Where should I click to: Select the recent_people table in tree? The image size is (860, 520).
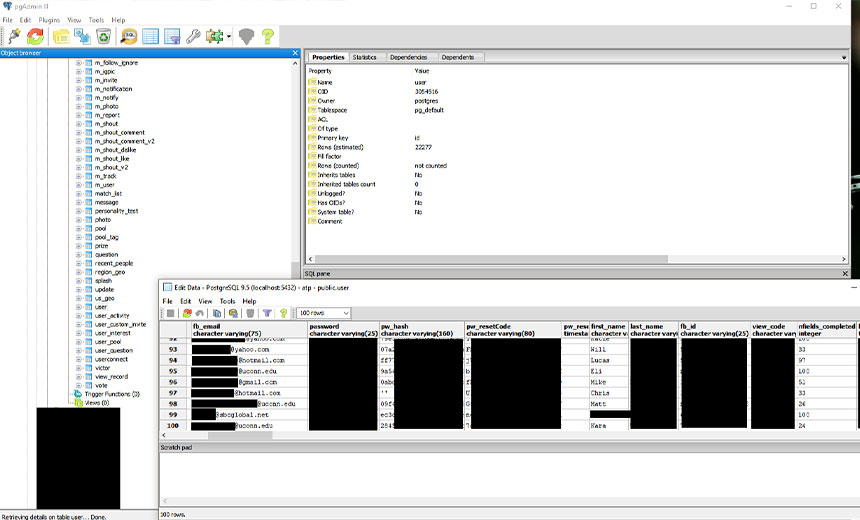click(x=114, y=263)
